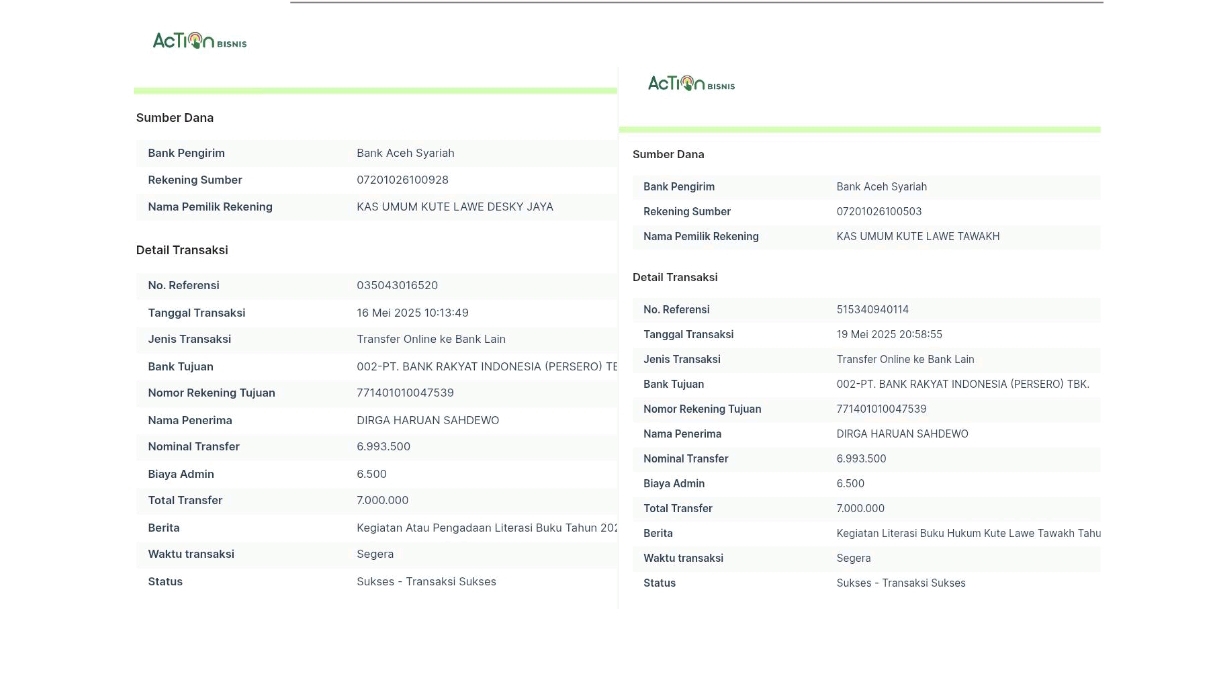Click 'Waktu transaksi' label in the Lawe Tawakh receipt
Screen dimensions: 1220x689
[x=683, y=559]
